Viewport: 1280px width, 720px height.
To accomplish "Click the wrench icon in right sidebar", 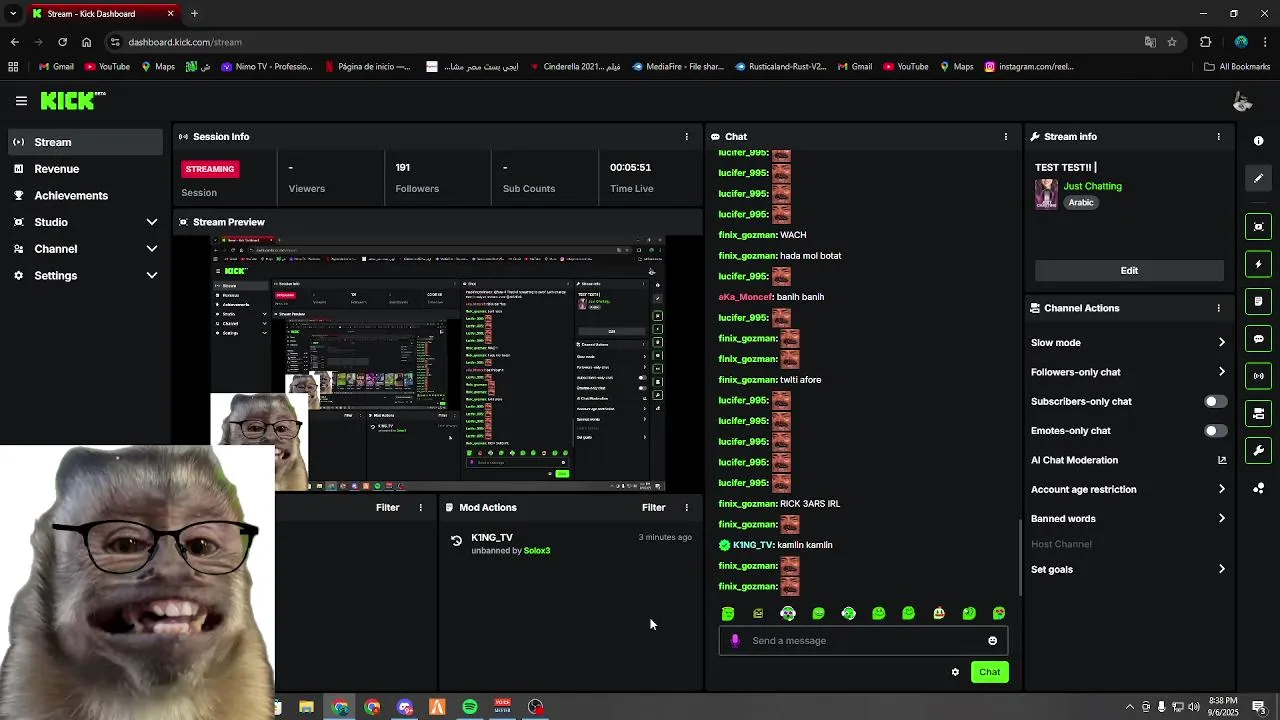I will point(1258,451).
